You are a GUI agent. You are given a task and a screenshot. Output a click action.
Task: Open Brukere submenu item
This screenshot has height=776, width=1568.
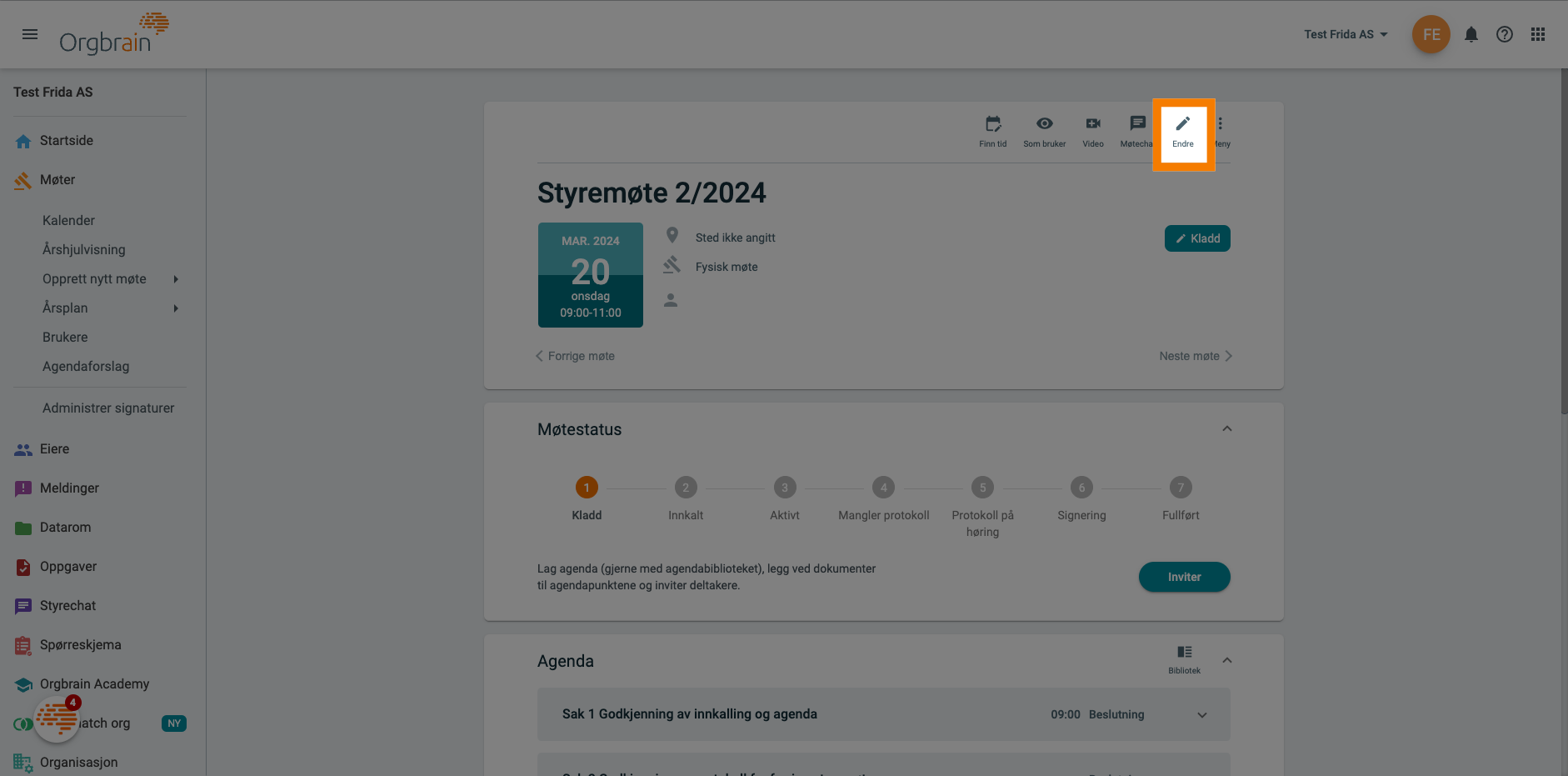65,338
